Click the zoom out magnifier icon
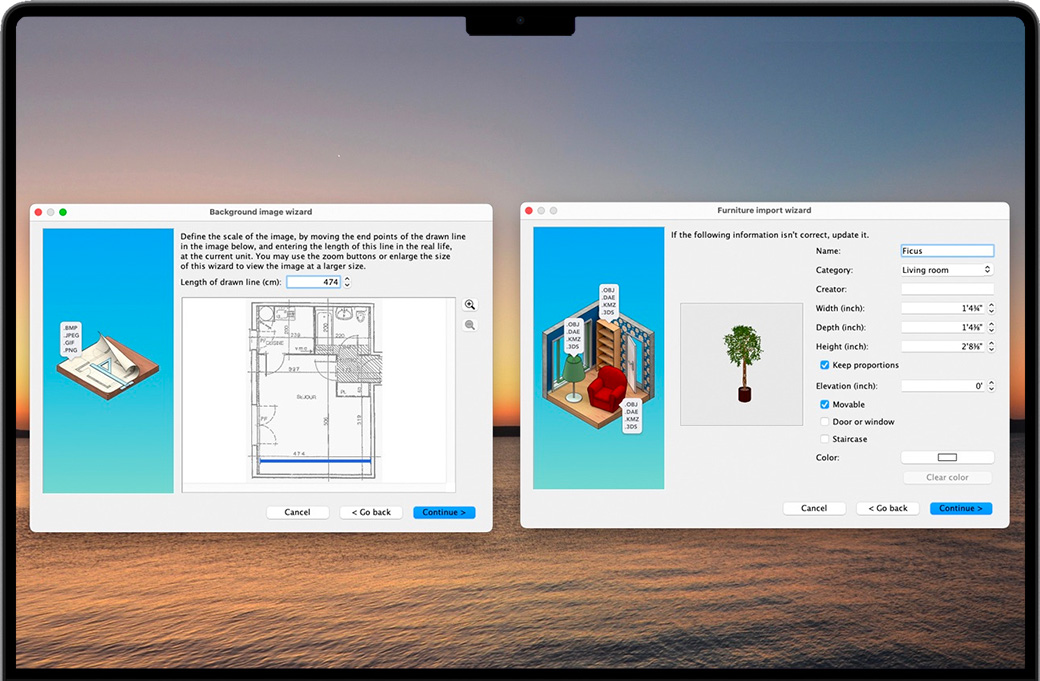 coord(470,325)
